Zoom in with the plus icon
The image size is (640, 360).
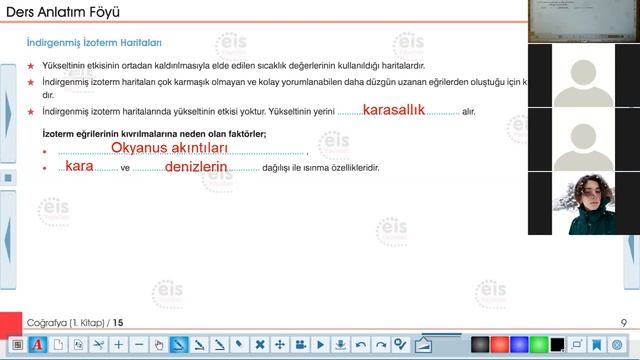[x=118, y=345]
